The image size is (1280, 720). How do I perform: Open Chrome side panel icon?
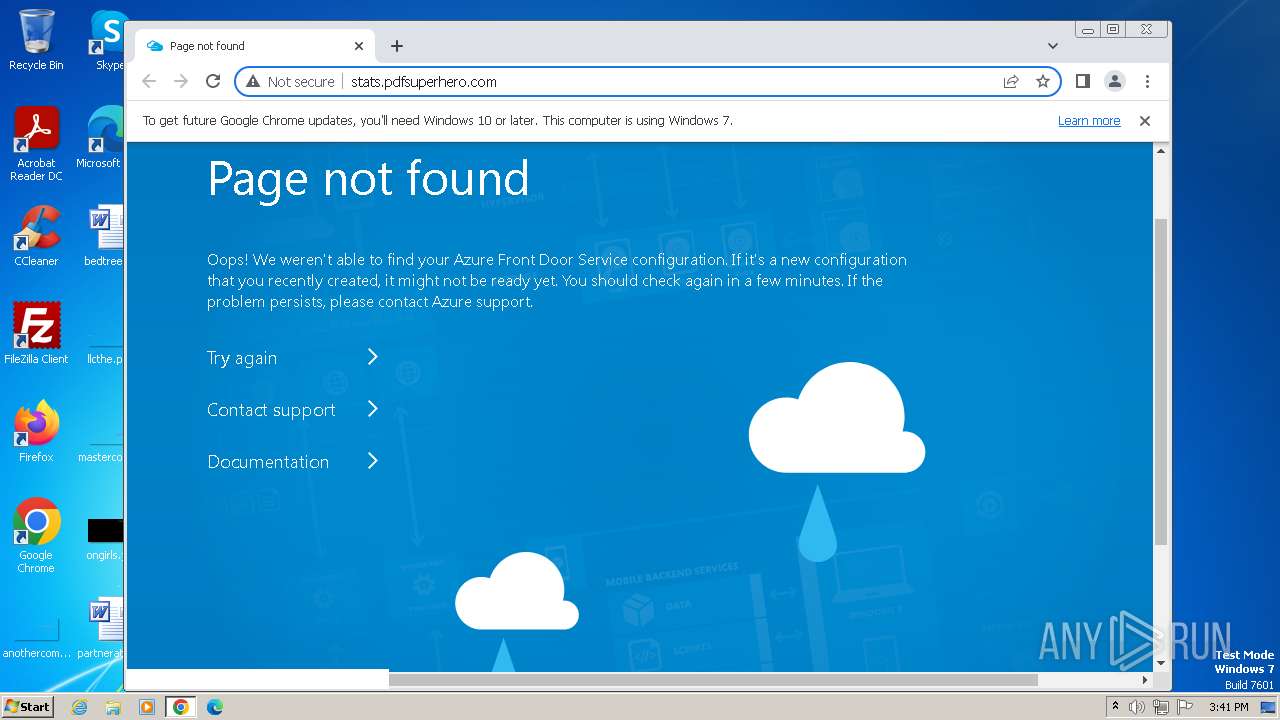click(1082, 82)
